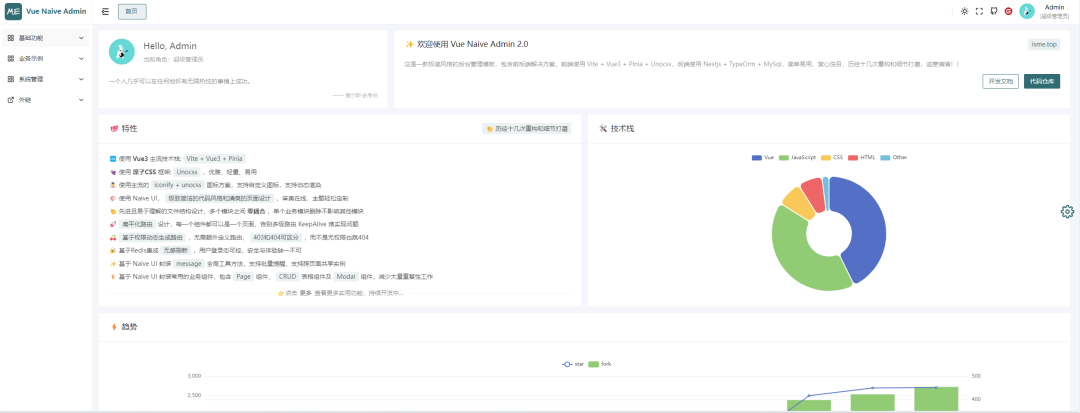Click the emoji on the Unocss feature row

113,172
